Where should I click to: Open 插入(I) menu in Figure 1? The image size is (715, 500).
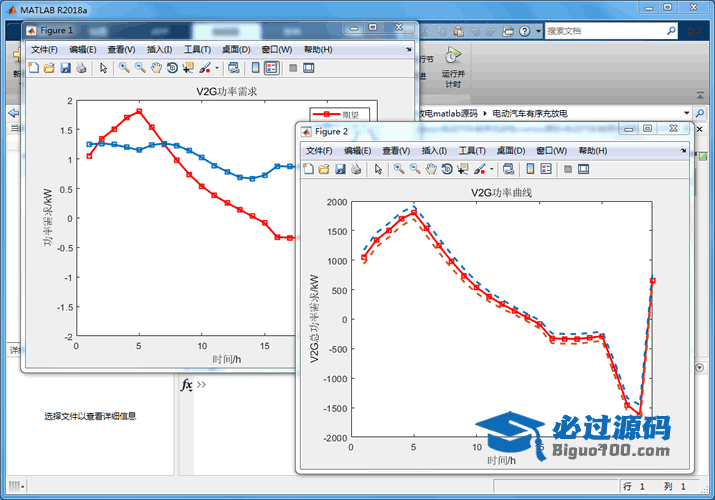click(160, 50)
